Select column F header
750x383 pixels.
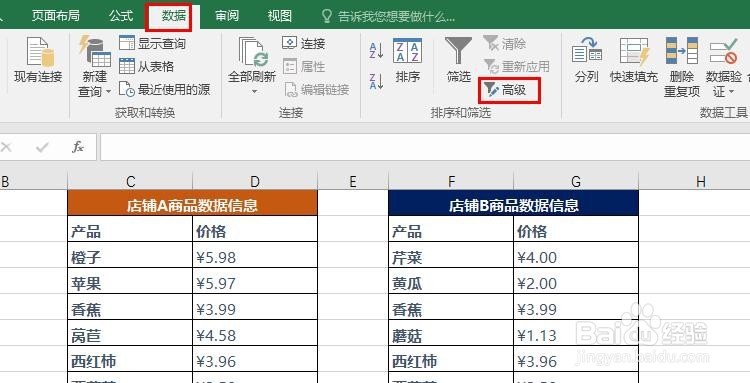tap(451, 181)
